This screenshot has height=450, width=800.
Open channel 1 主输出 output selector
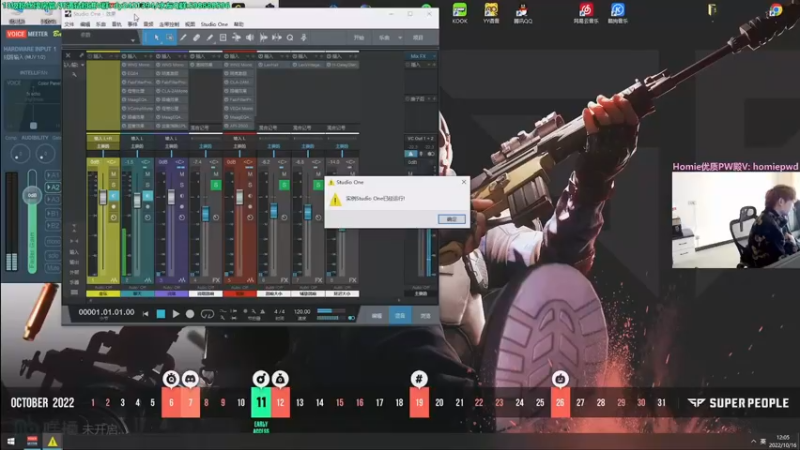[103, 146]
